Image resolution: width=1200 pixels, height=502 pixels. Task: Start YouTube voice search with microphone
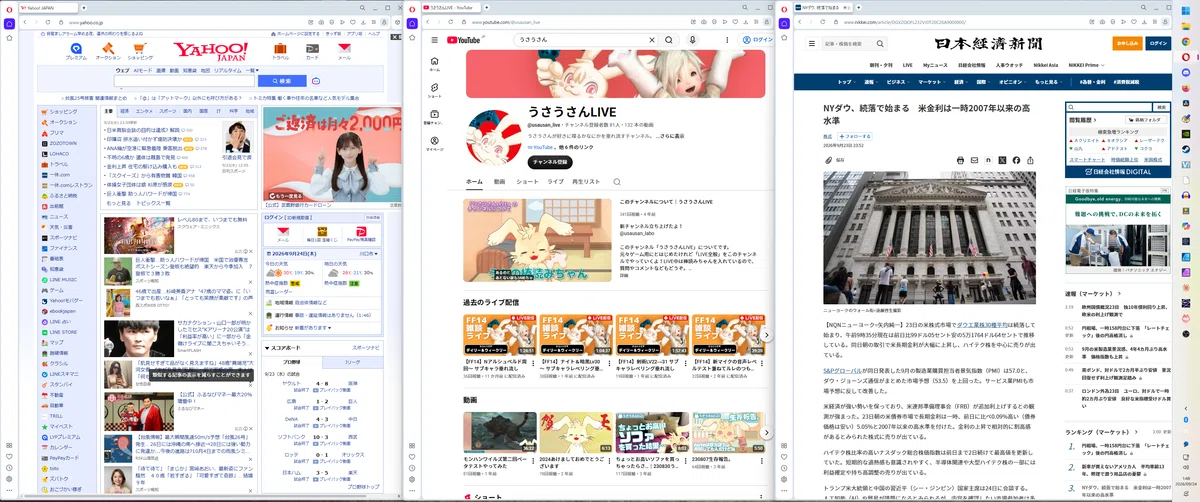(x=693, y=40)
